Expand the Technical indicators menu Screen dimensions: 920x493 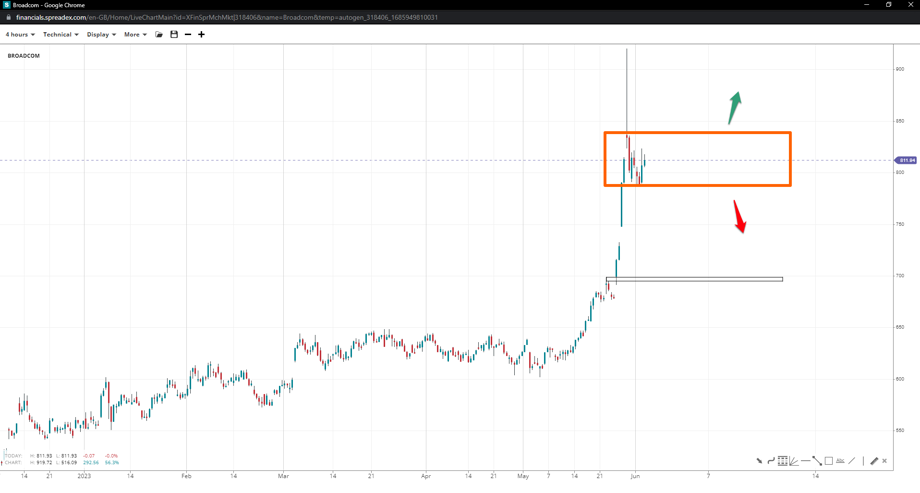(60, 35)
